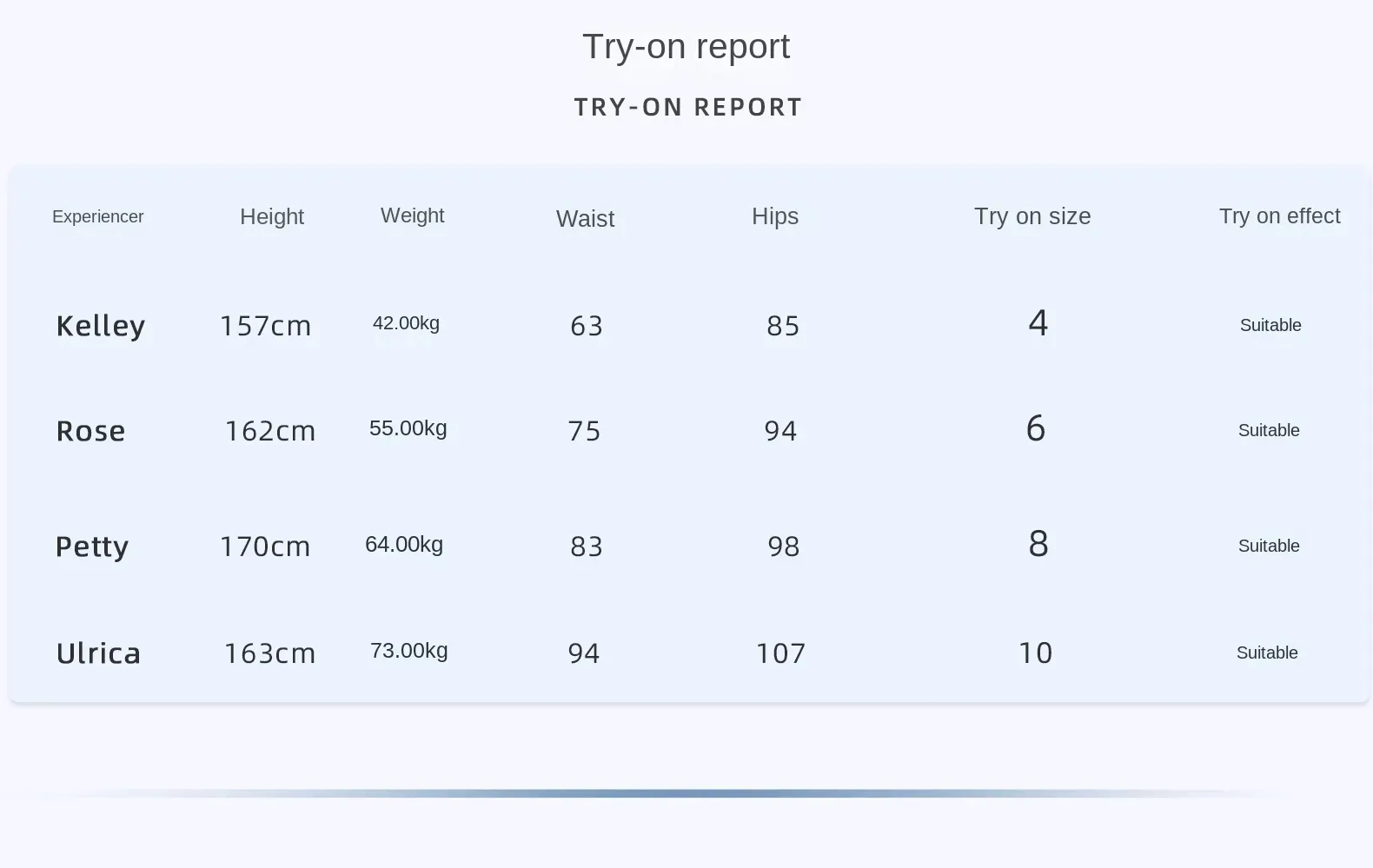This screenshot has height=868, width=1373.
Task: Select the Hips column header
Action: click(775, 216)
